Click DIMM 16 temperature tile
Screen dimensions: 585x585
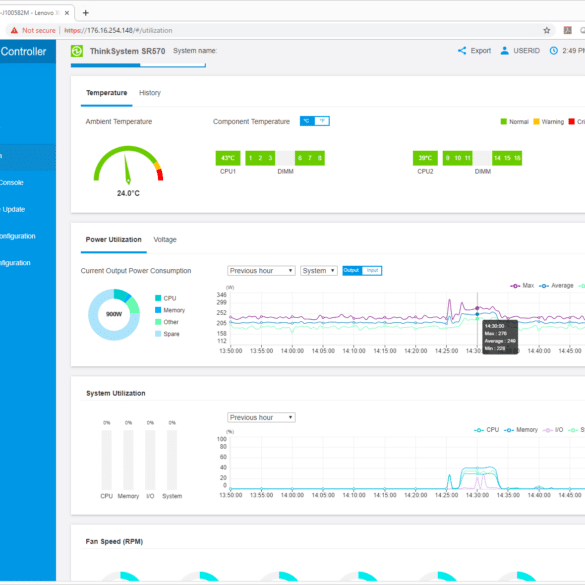(x=517, y=158)
